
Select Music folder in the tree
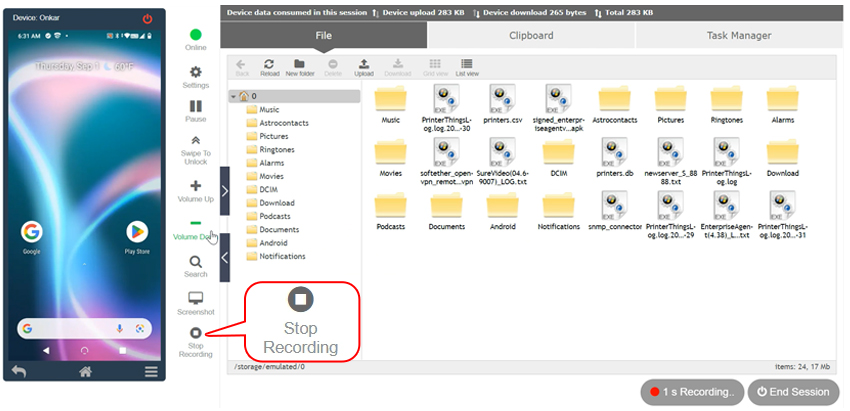tap(263, 110)
